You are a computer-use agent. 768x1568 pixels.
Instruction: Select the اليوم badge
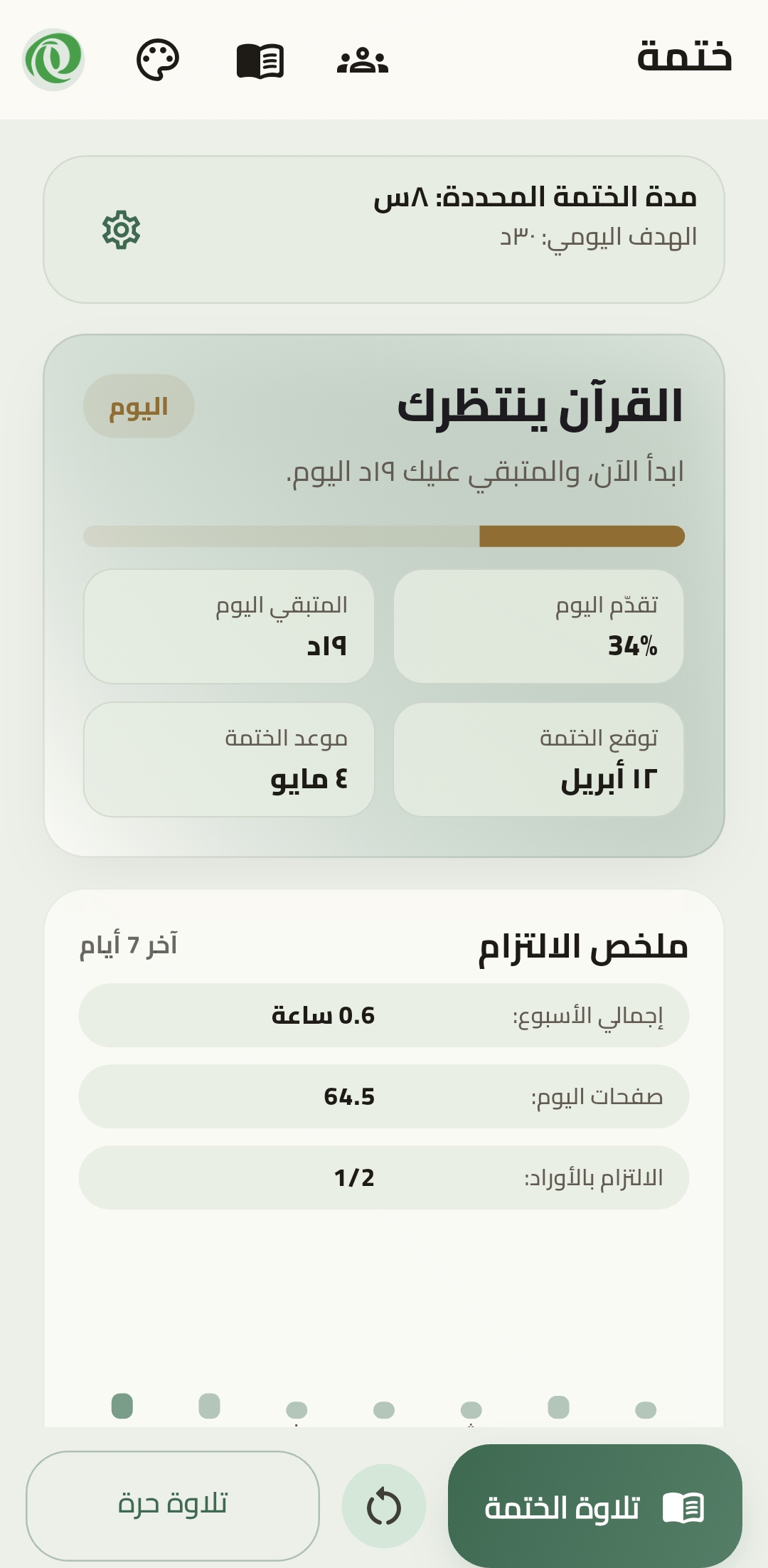tap(138, 406)
